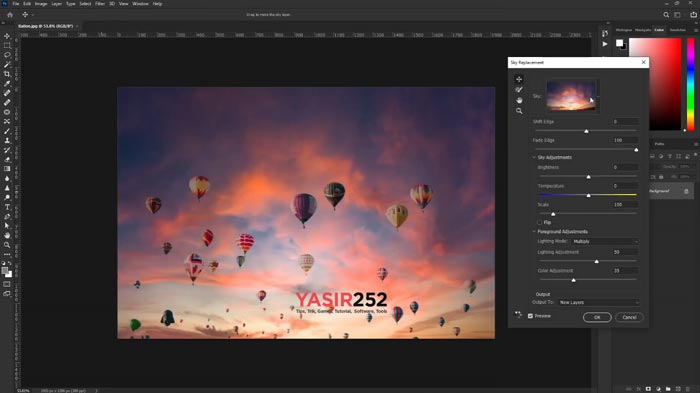Select the Background layer row
Viewport: 700px width, 393px height.
coord(671,191)
